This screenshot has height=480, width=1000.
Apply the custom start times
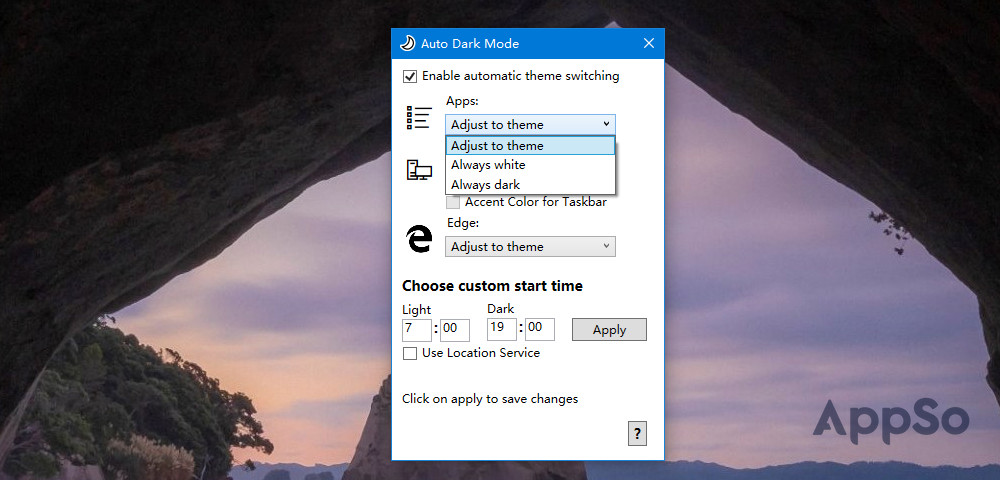coord(609,330)
